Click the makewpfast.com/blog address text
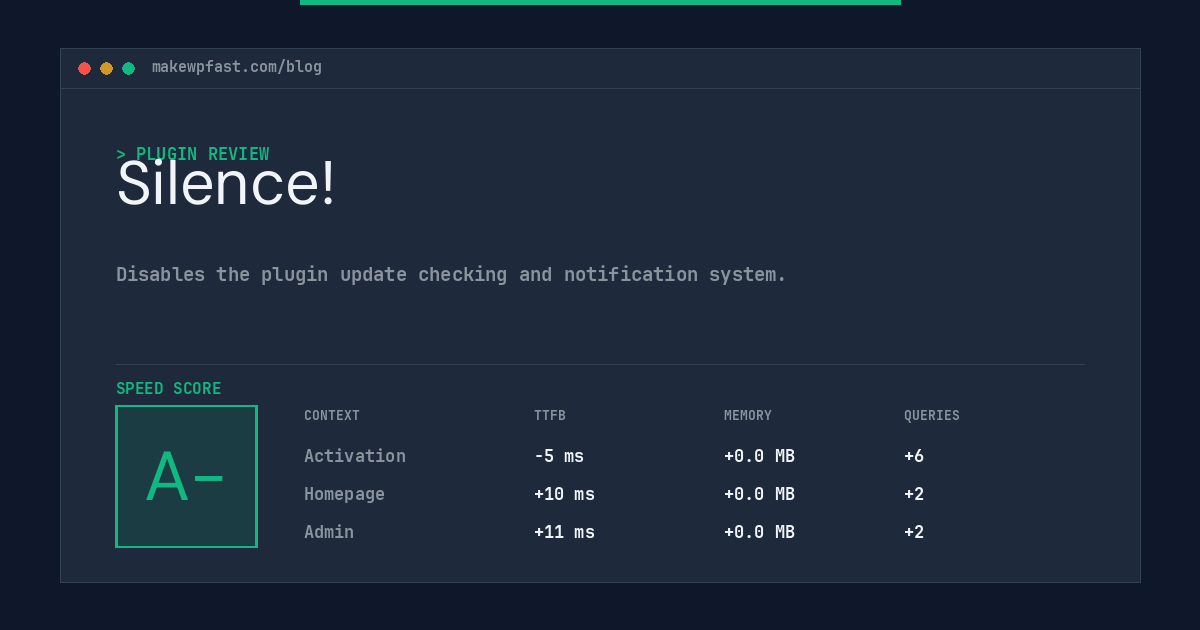The height and width of the screenshot is (630, 1200). coord(237,67)
